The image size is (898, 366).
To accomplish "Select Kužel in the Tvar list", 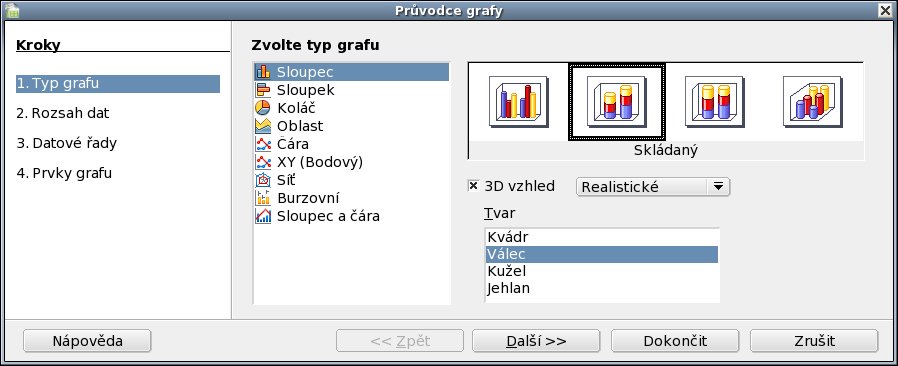I will click(x=601, y=271).
